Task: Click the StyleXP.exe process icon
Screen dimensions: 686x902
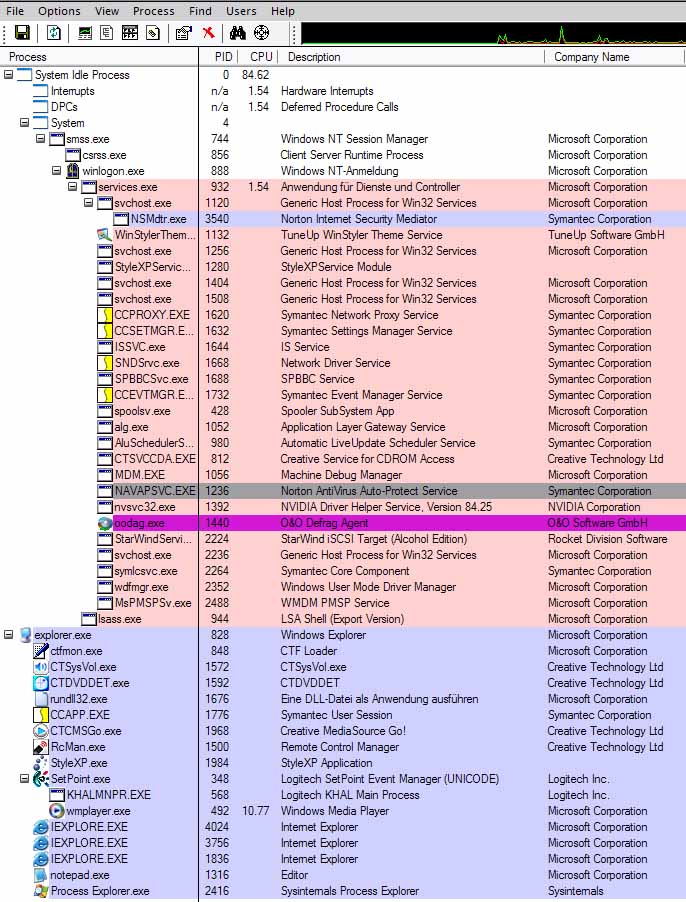Action: 41,763
